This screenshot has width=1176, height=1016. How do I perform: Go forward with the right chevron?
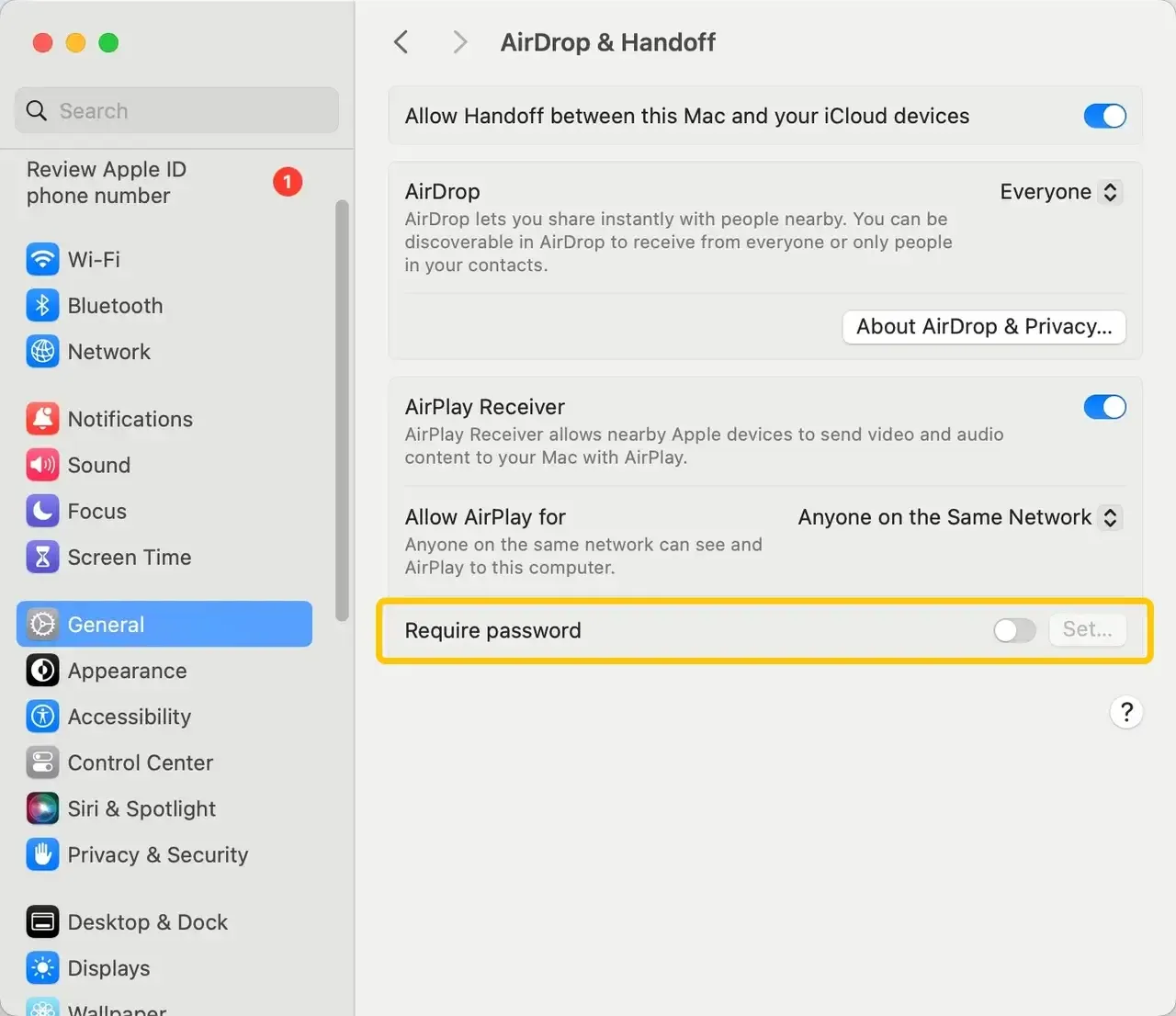460,42
